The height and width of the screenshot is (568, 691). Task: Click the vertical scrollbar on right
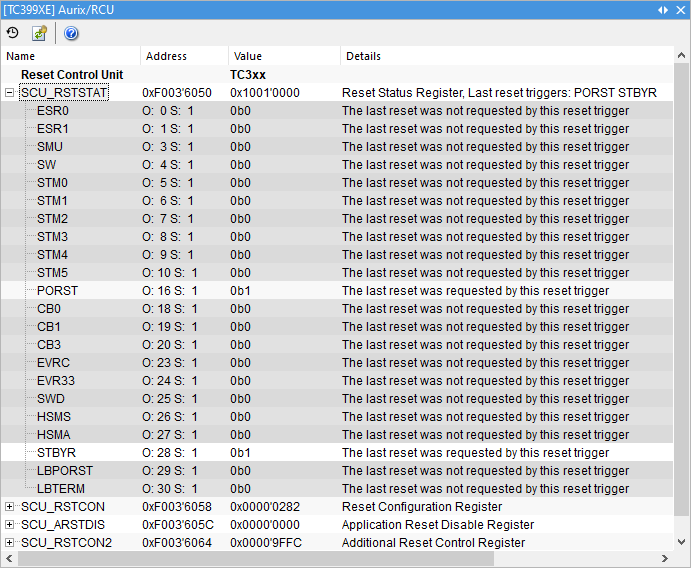coord(682,300)
